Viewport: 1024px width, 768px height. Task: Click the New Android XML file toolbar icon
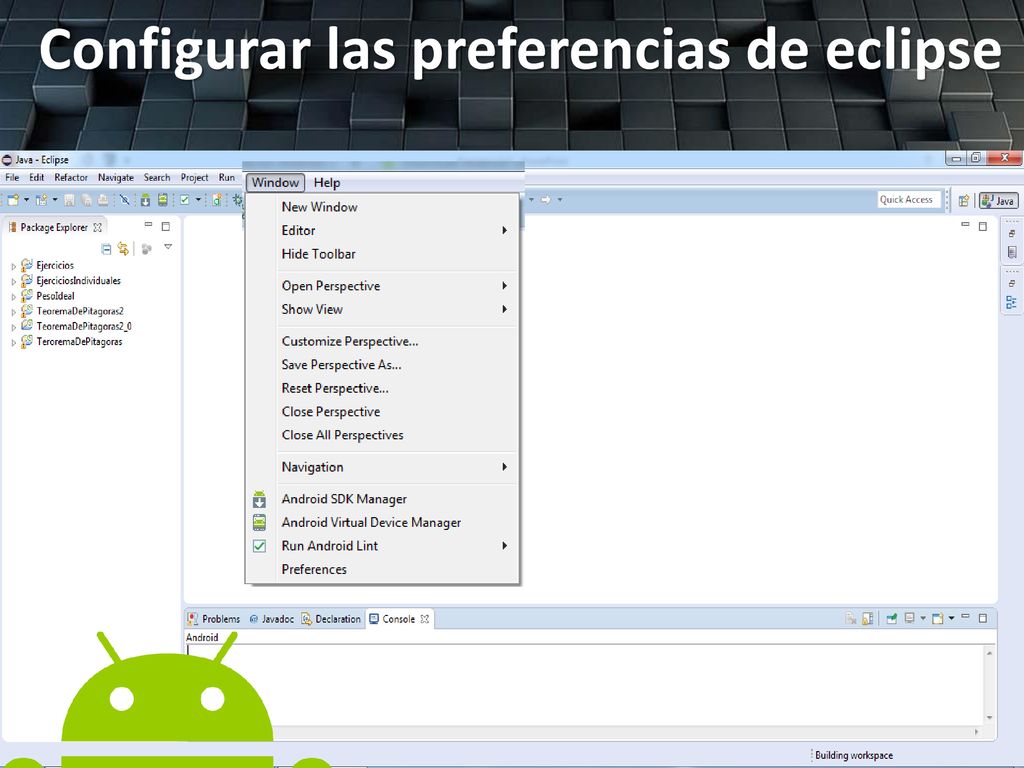point(217,200)
